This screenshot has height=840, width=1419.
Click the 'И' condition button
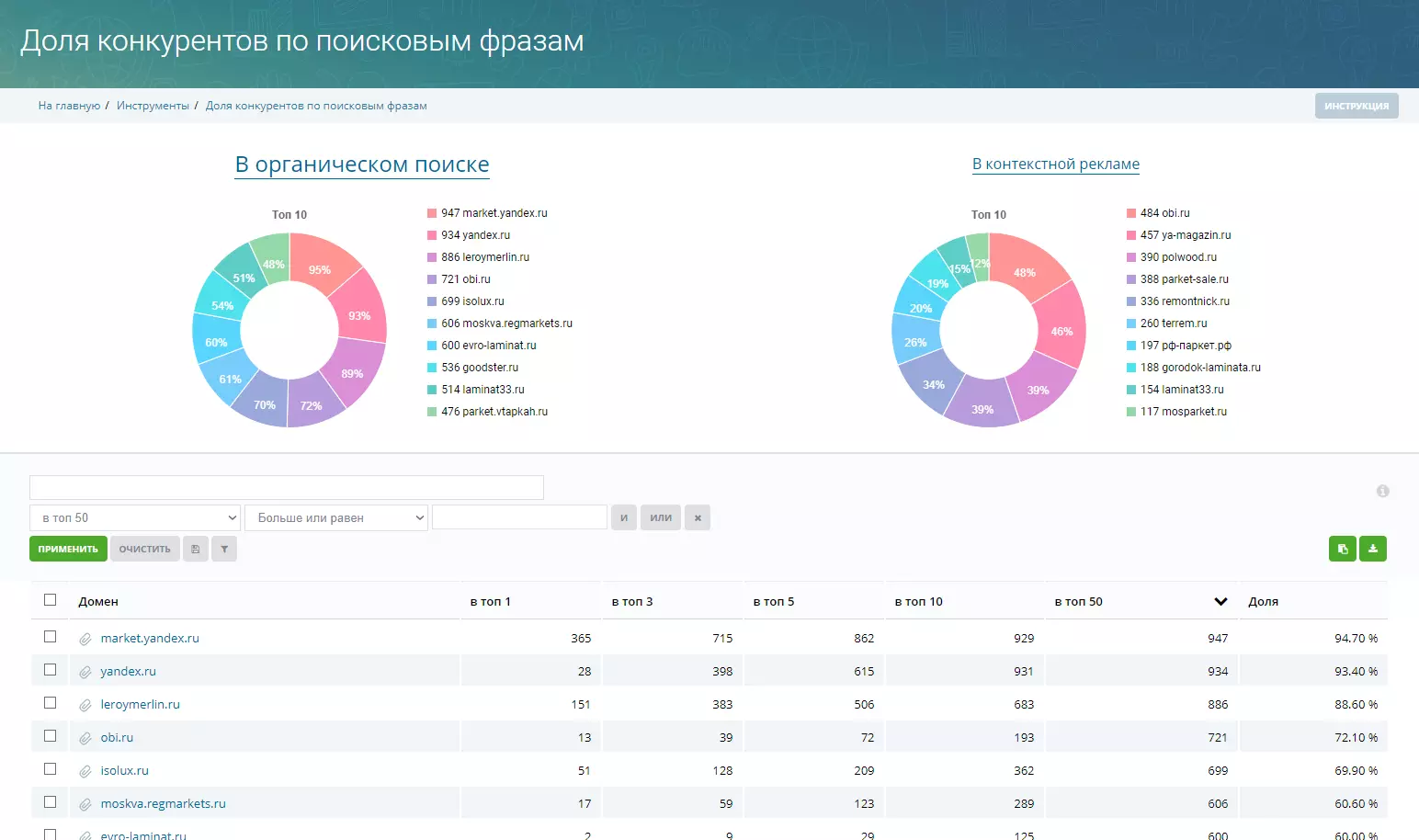coord(624,517)
